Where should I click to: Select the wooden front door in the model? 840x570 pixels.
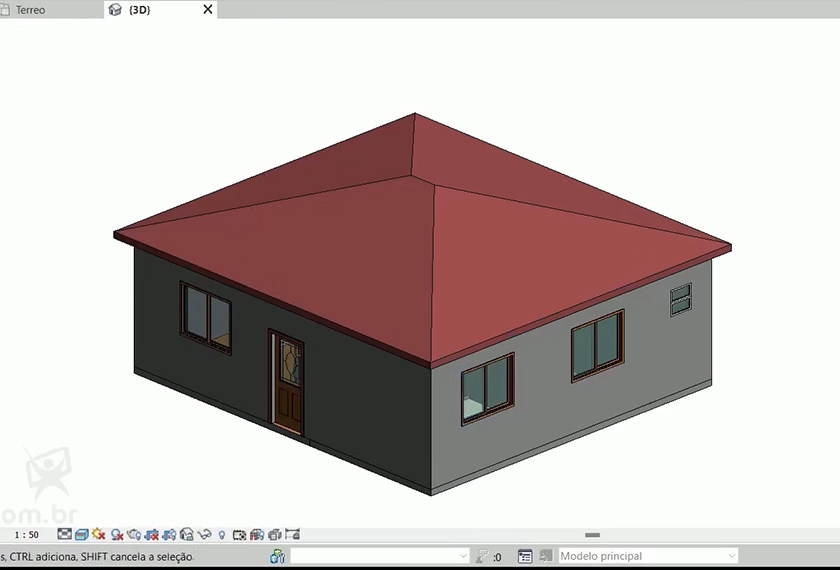(288, 384)
